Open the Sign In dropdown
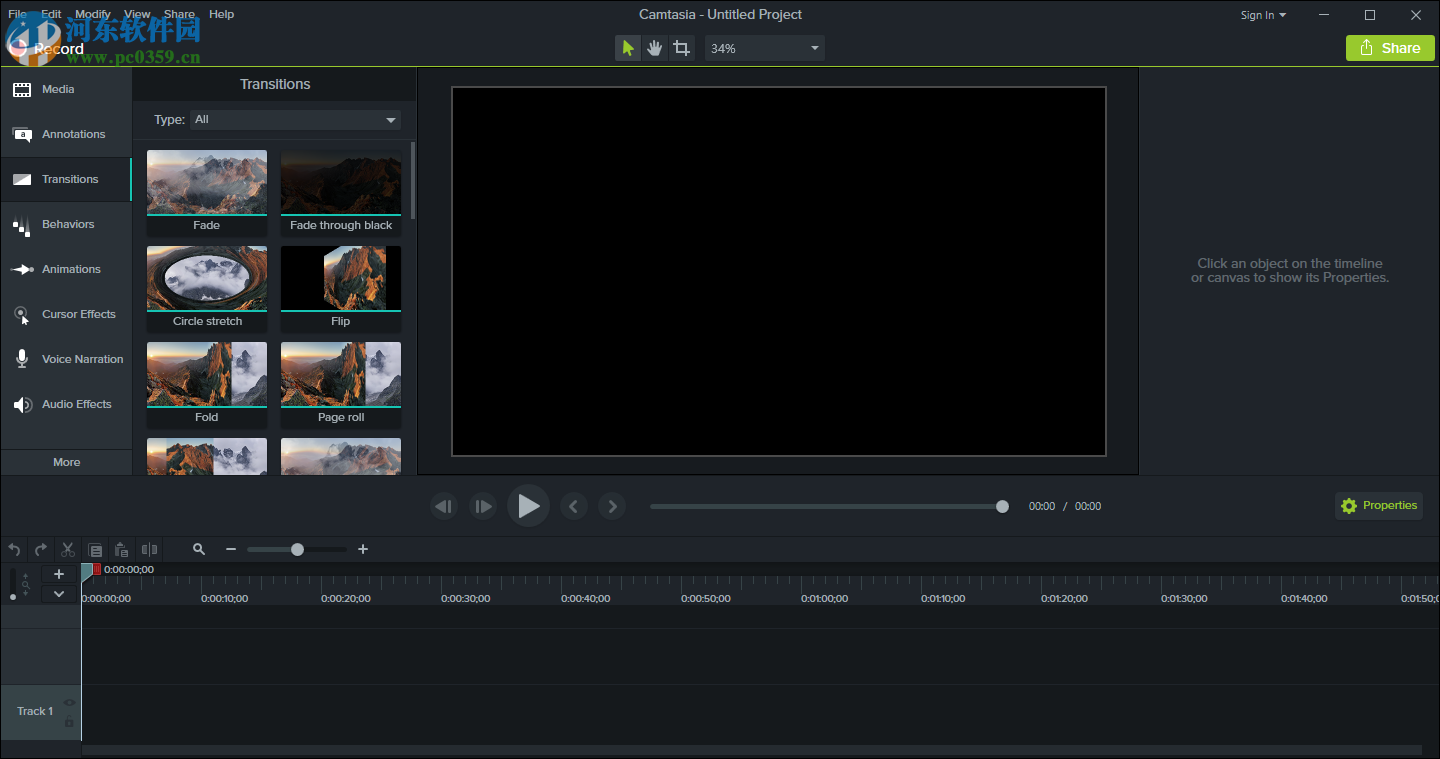Image resolution: width=1440 pixels, height=759 pixels. click(x=1262, y=15)
